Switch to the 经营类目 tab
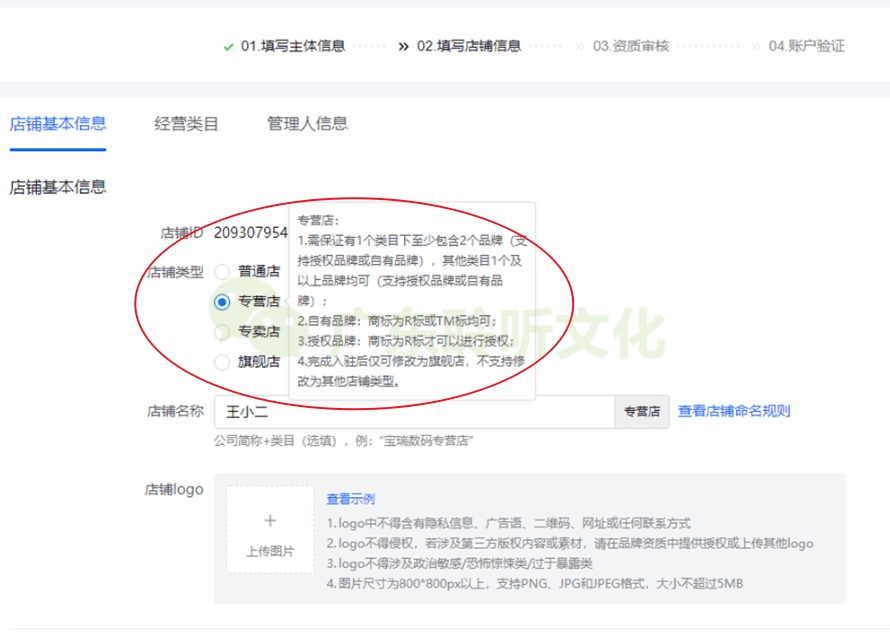The image size is (890, 633). pyautogui.click(x=186, y=124)
